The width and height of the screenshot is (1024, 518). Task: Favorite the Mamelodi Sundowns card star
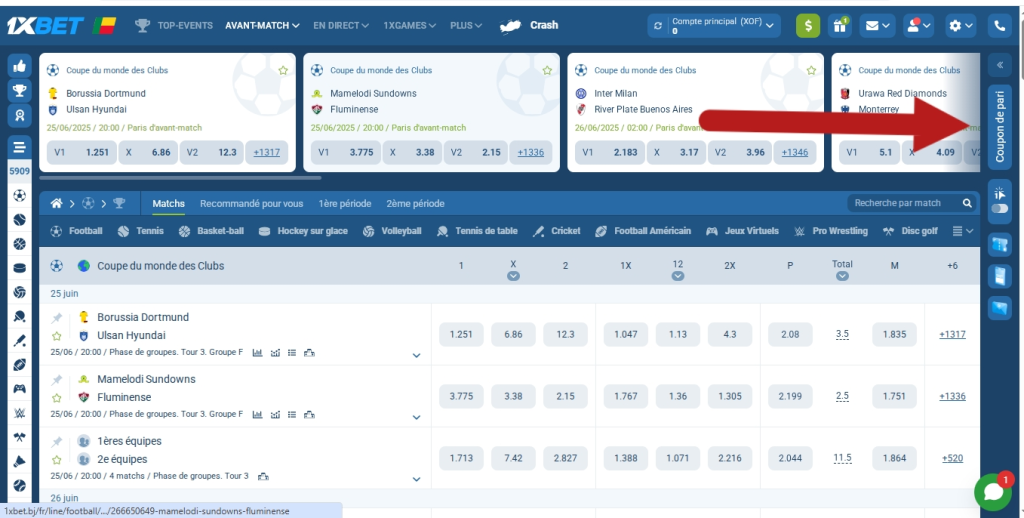click(x=547, y=70)
